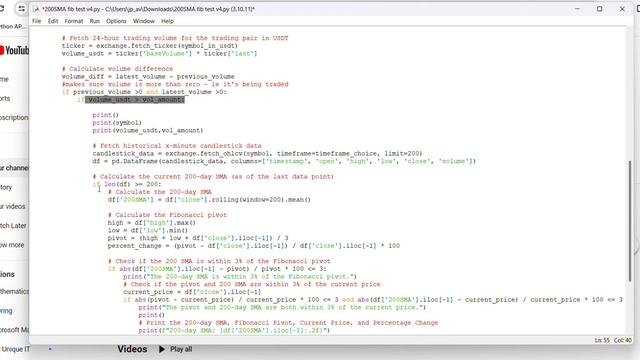Viewport: 640px width, 360px height.
Task: Open the File menu
Action: [37, 21]
